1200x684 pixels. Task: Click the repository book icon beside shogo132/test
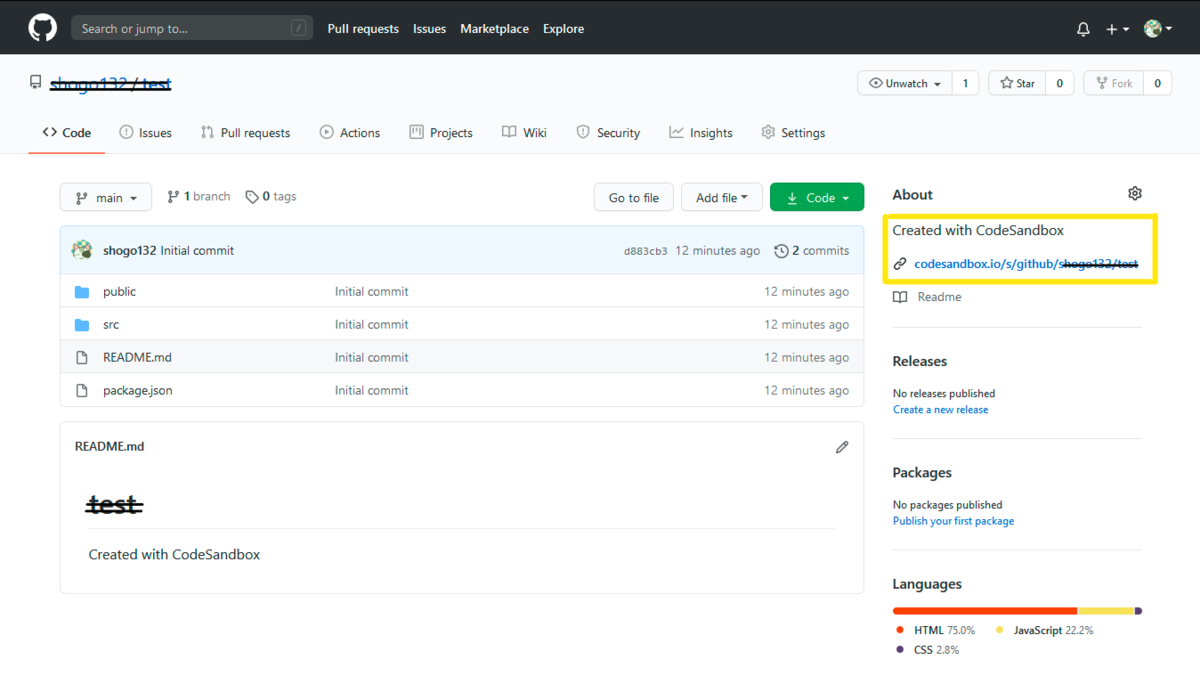[36, 83]
